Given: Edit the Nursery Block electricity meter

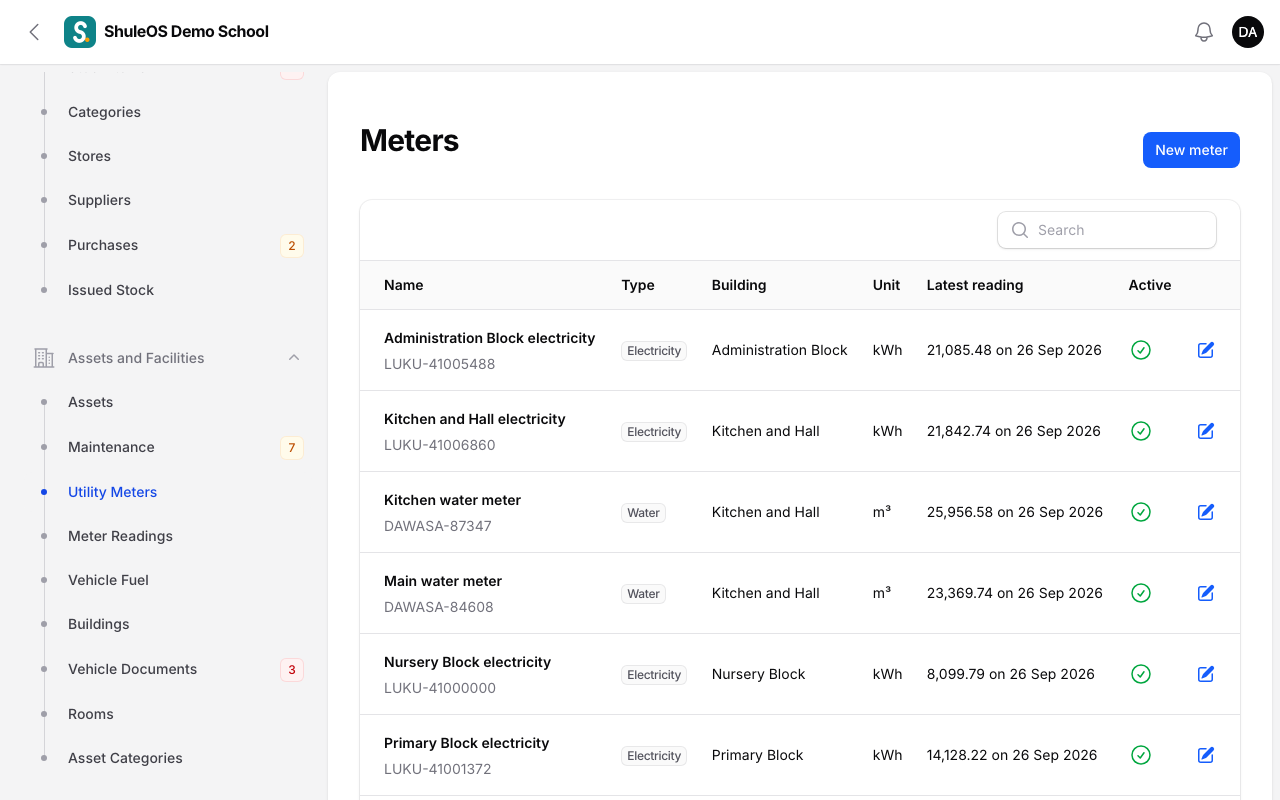Looking at the screenshot, I should click(x=1206, y=674).
